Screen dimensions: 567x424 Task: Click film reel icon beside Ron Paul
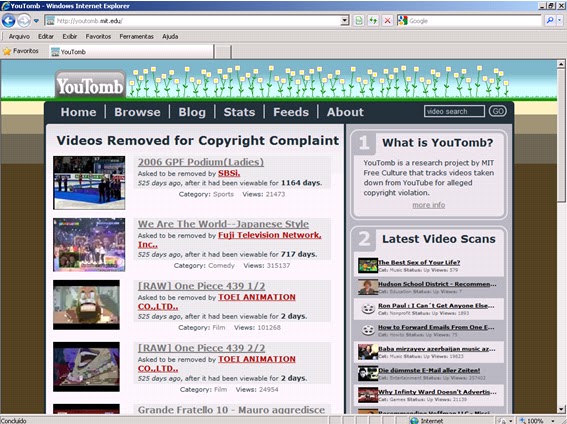368,309
